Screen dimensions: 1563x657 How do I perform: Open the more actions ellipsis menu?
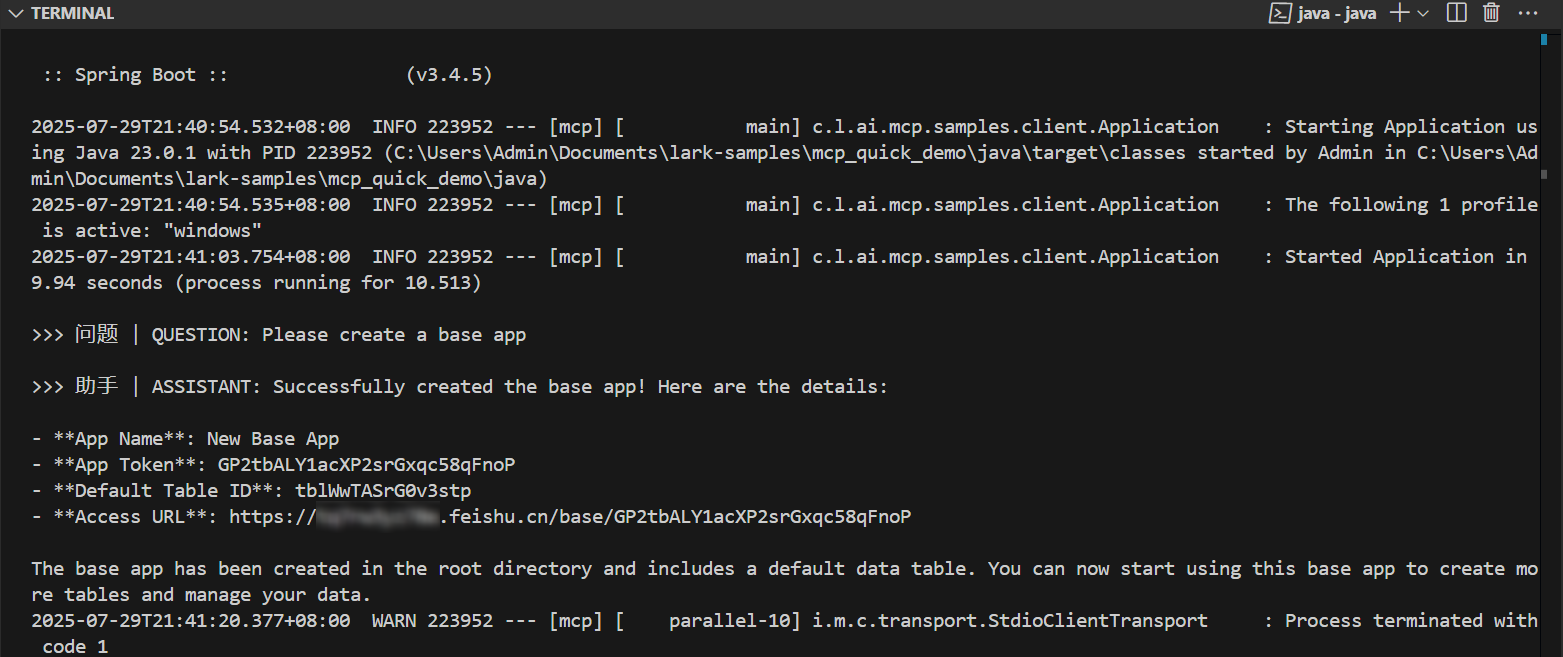[x=1528, y=13]
